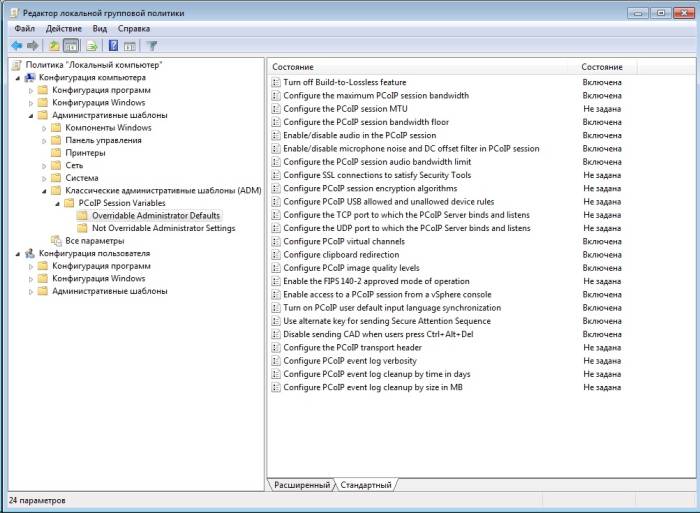This screenshot has width=700, height=513.
Task: Select Configure PCoIP event log cleanup by size in MB
Action: [373, 388]
